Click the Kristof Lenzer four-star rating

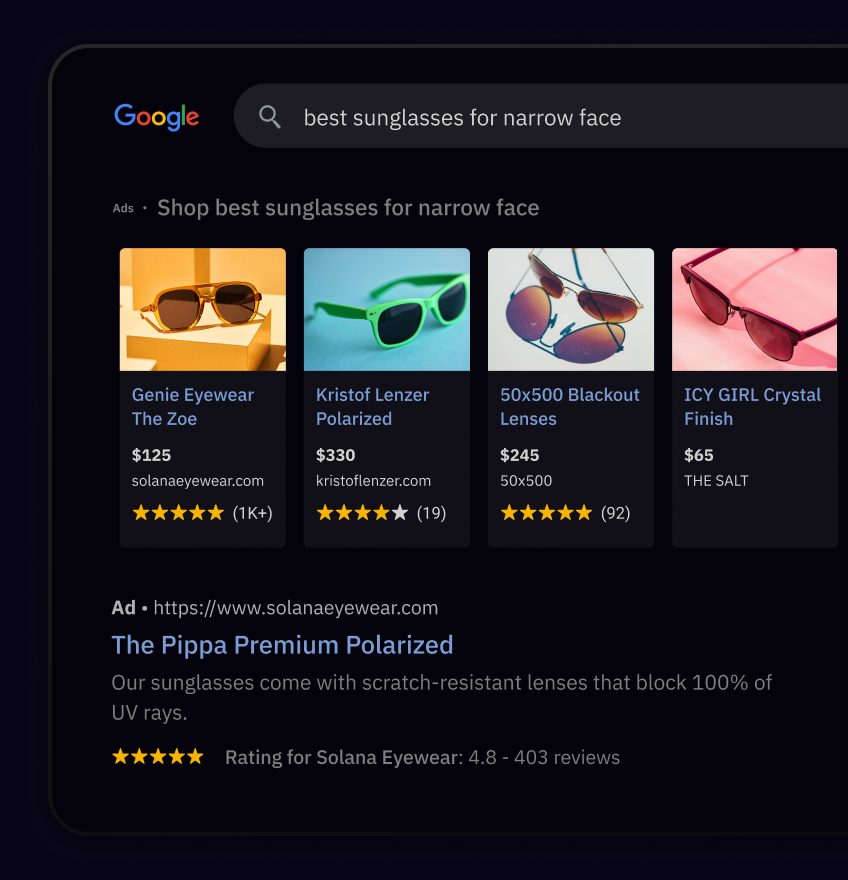(x=362, y=513)
